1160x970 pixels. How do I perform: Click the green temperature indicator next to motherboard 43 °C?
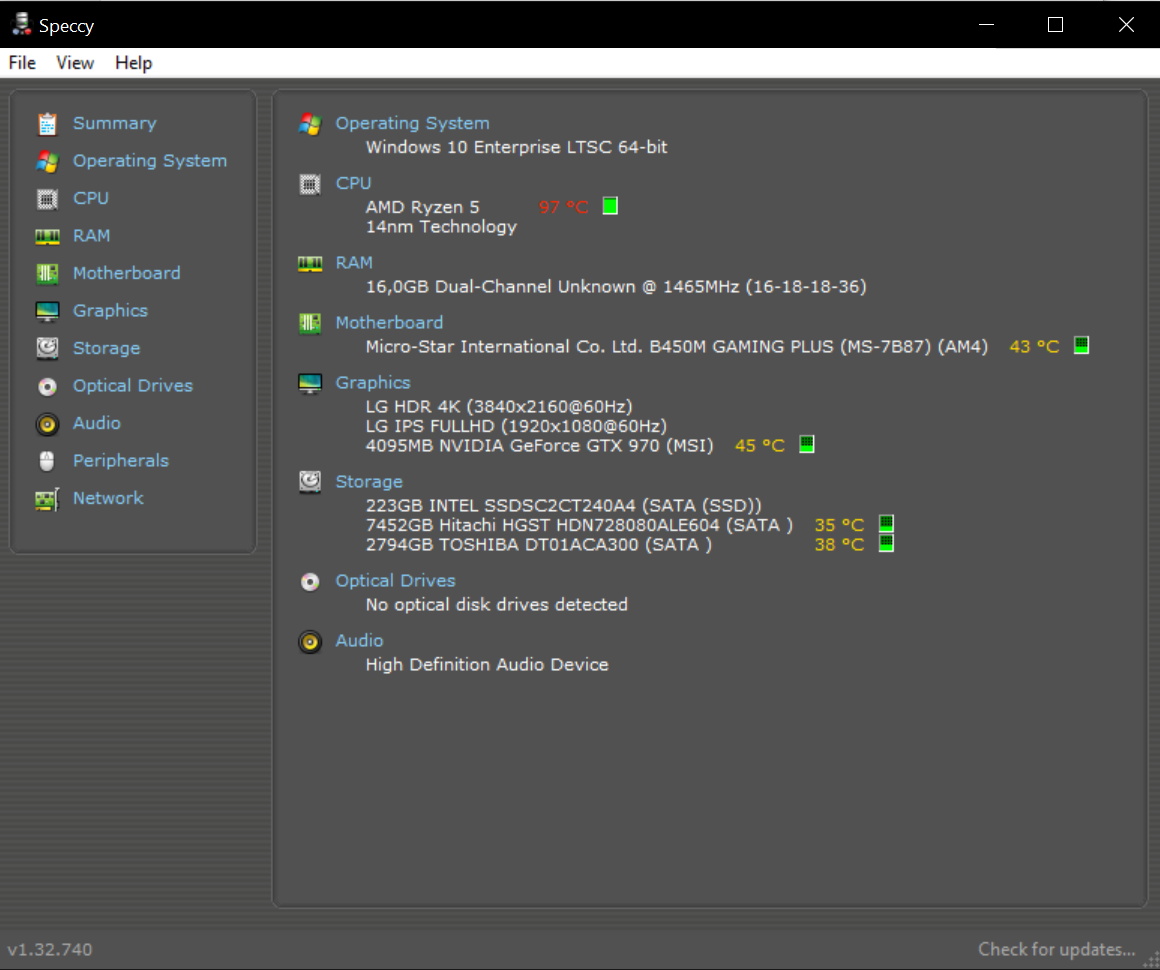tap(1082, 345)
